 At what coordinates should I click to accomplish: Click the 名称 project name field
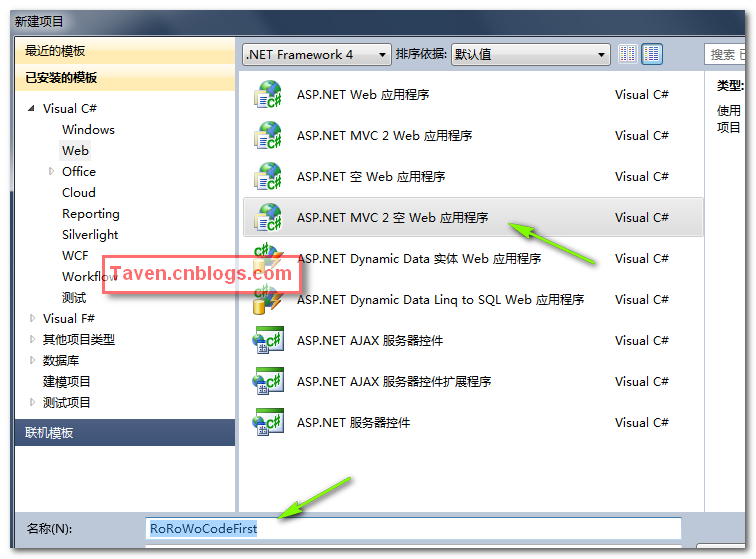pos(413,529)
